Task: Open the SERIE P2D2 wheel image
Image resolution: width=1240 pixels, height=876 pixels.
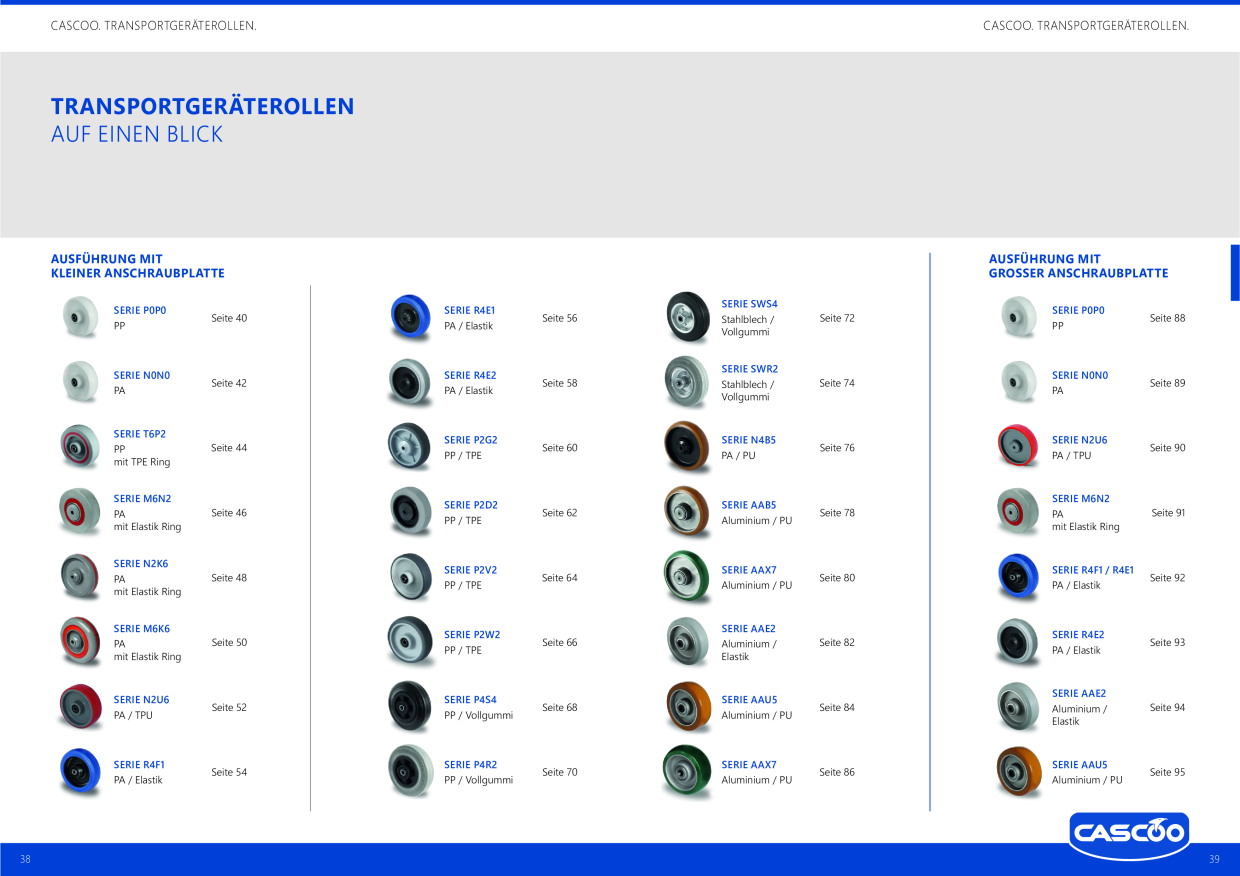Action: pos(410,512)
